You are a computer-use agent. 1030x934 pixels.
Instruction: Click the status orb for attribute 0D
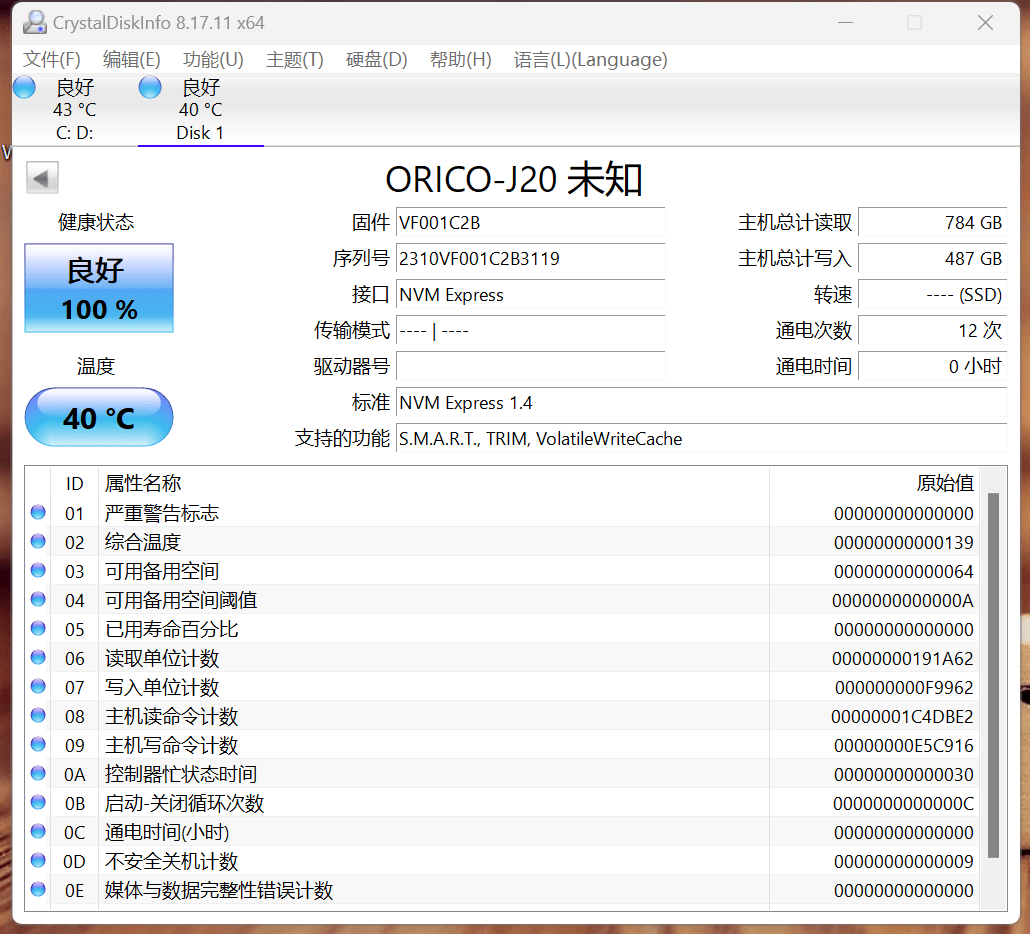tap(38, 860)
